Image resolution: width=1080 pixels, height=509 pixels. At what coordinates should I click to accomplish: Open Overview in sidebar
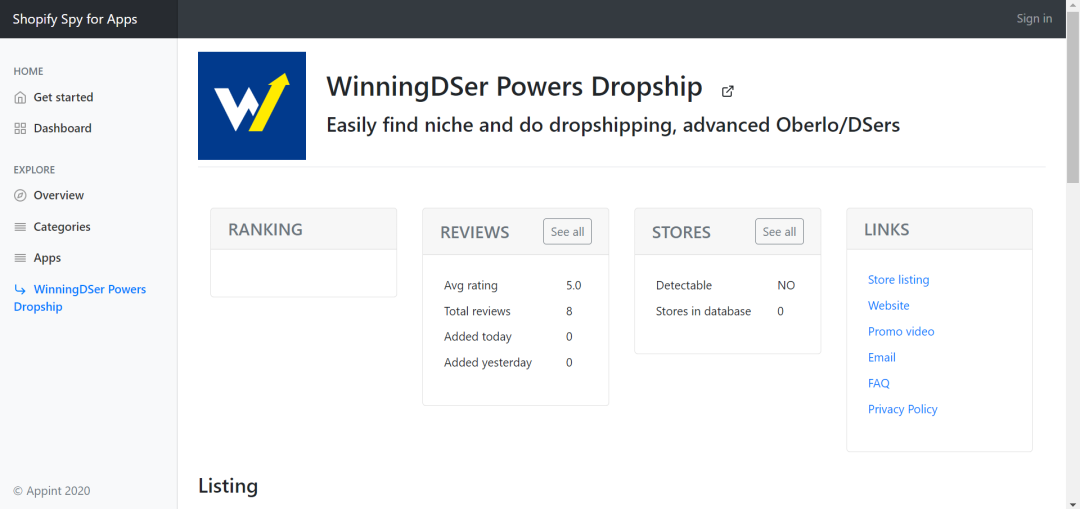59,195
